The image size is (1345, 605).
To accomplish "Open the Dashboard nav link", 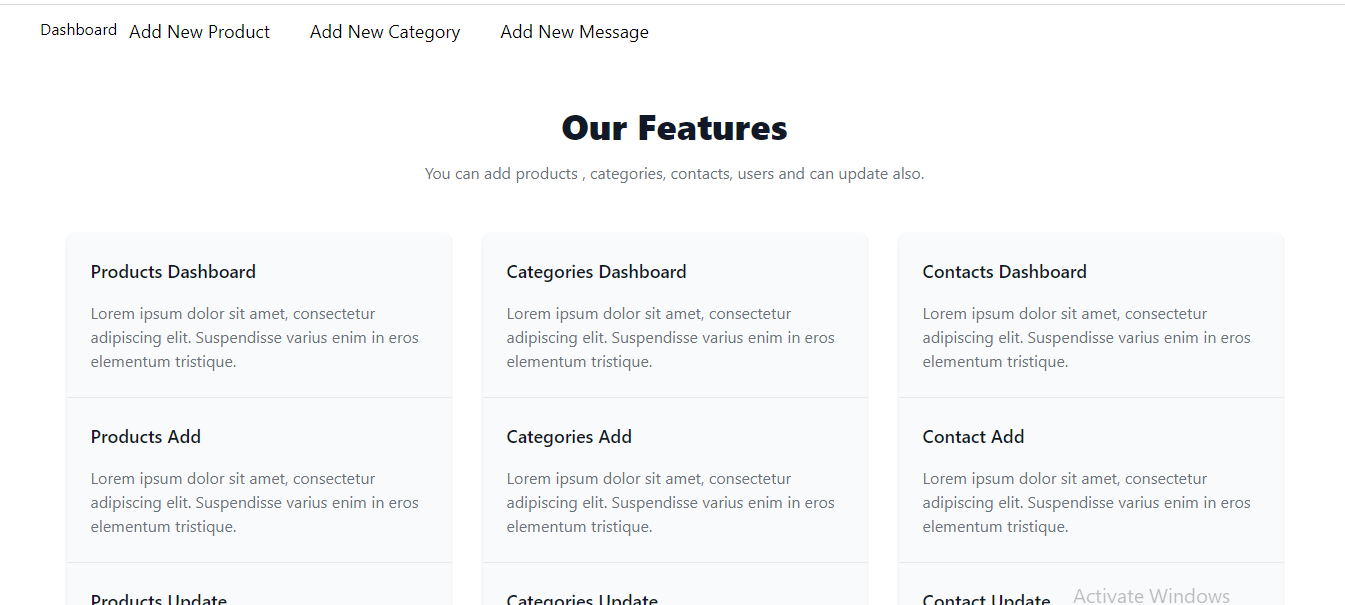I will point(78,30).
